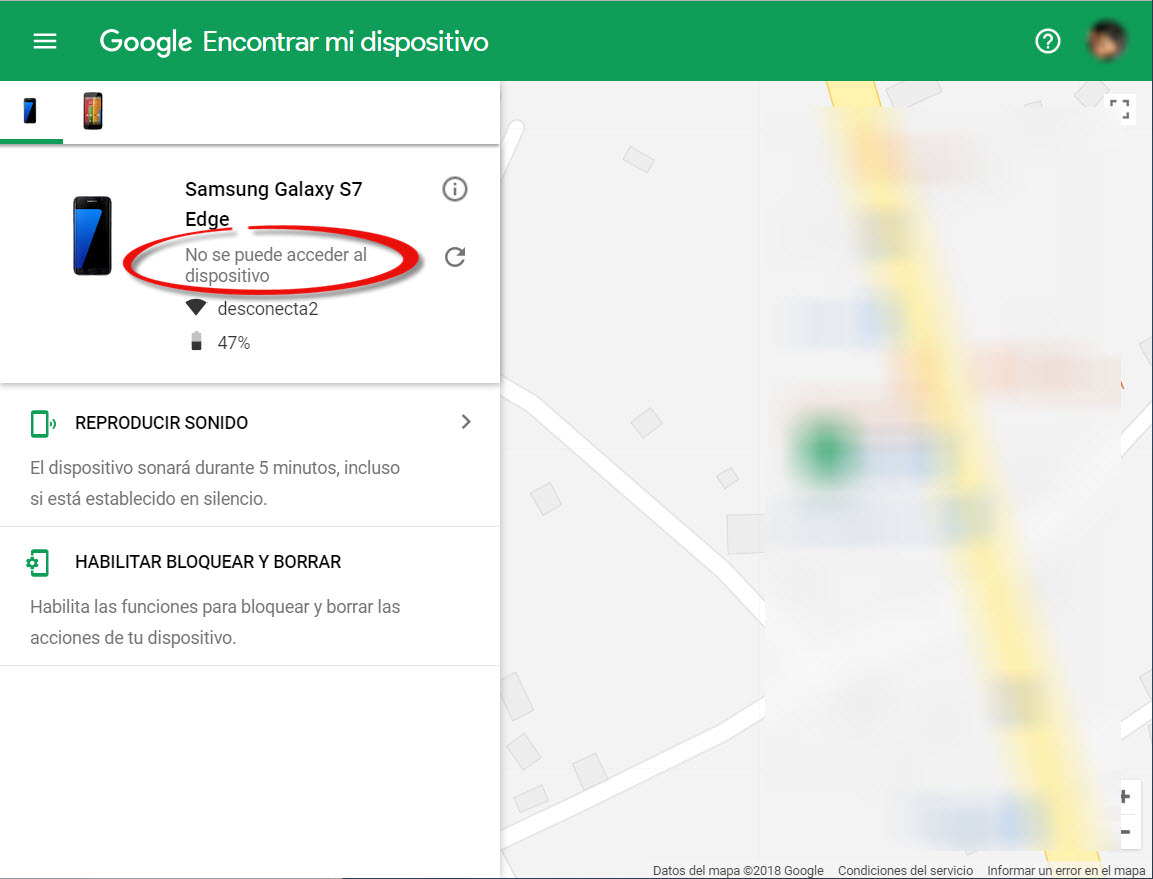Click the battery icon beside 47%
The image size is (1153, 879).
(x=196, y=341)
